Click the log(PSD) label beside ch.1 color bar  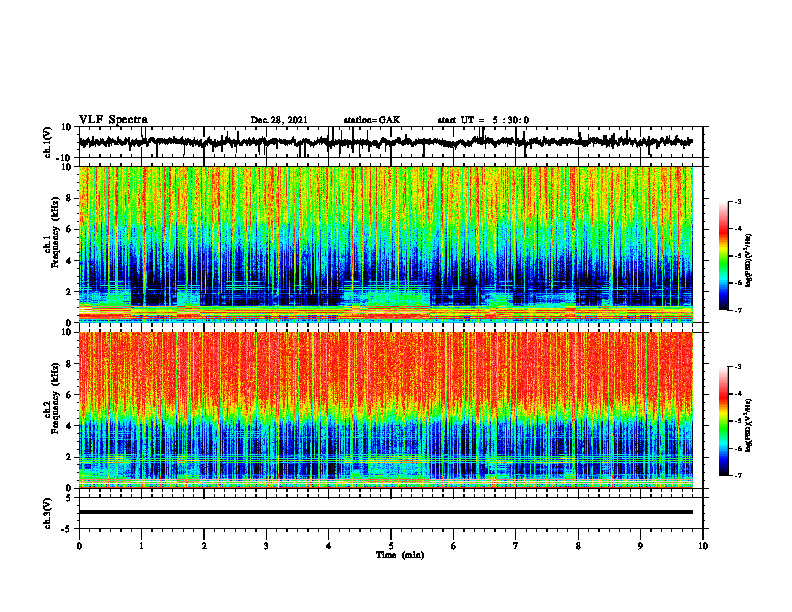[749, 261]
